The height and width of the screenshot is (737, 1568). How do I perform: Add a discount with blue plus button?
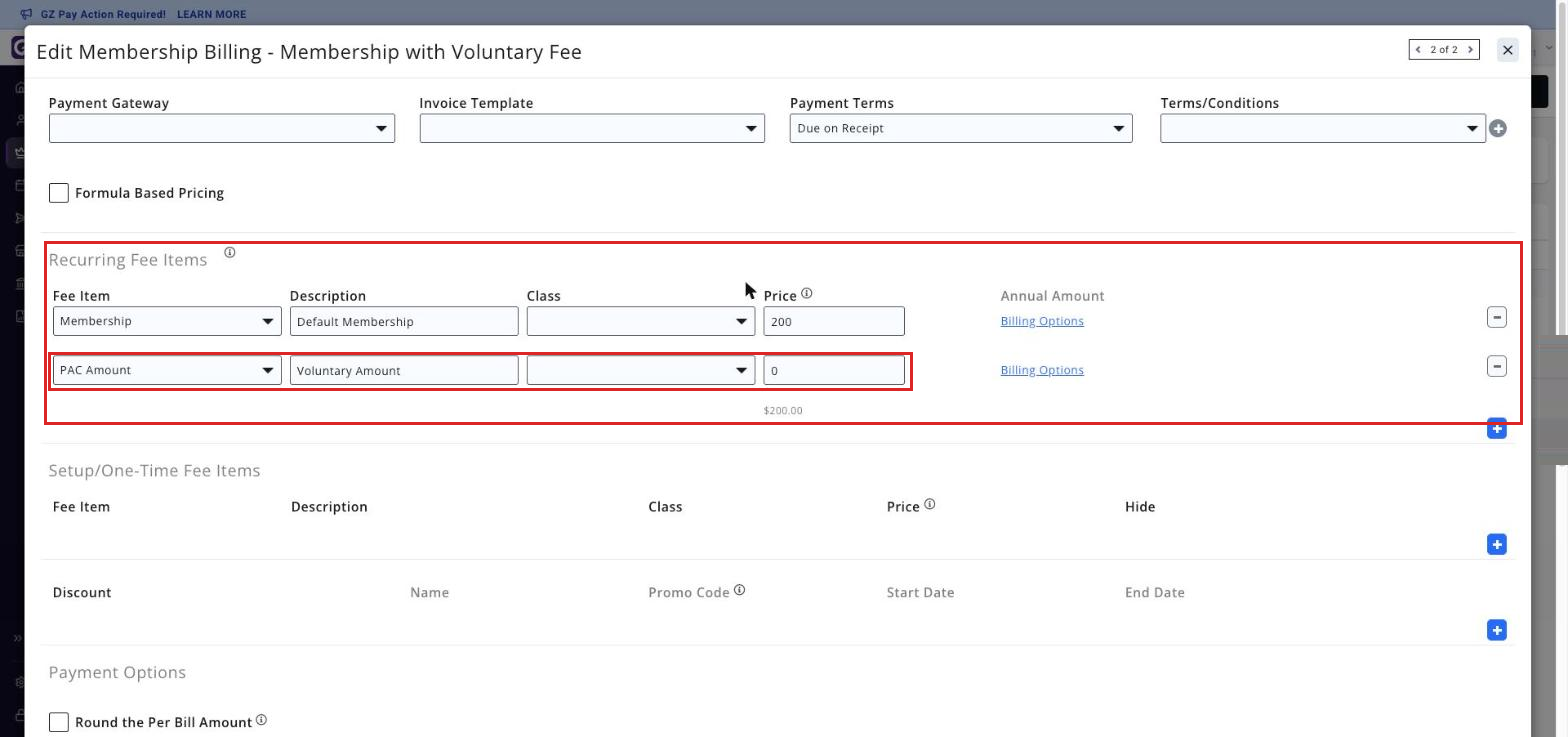1497,630
